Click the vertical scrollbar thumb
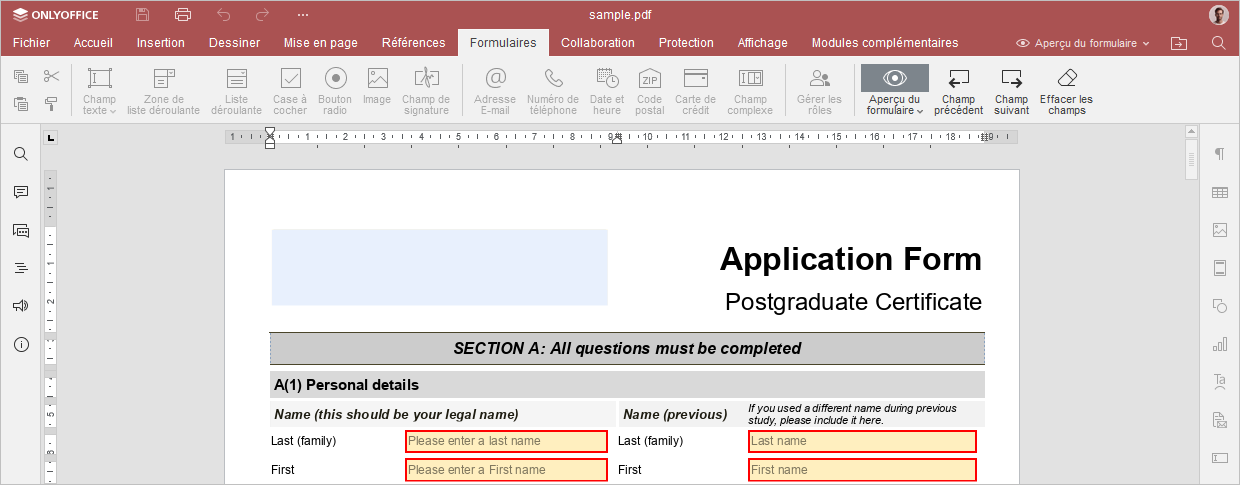The height and width of the screenshot is (485, 1240). 1190,160
